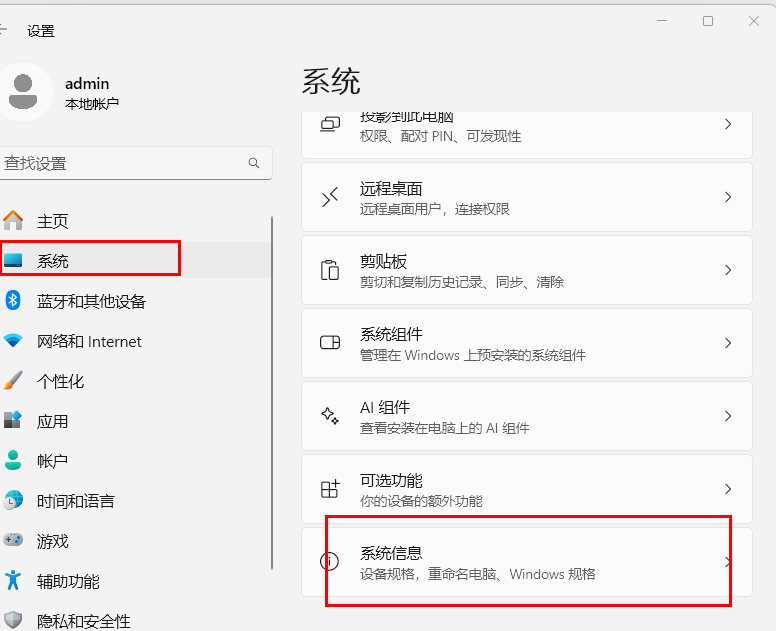776x631 pixels.
Task: Open 帐户 settings category
Action: pos(135,460)
